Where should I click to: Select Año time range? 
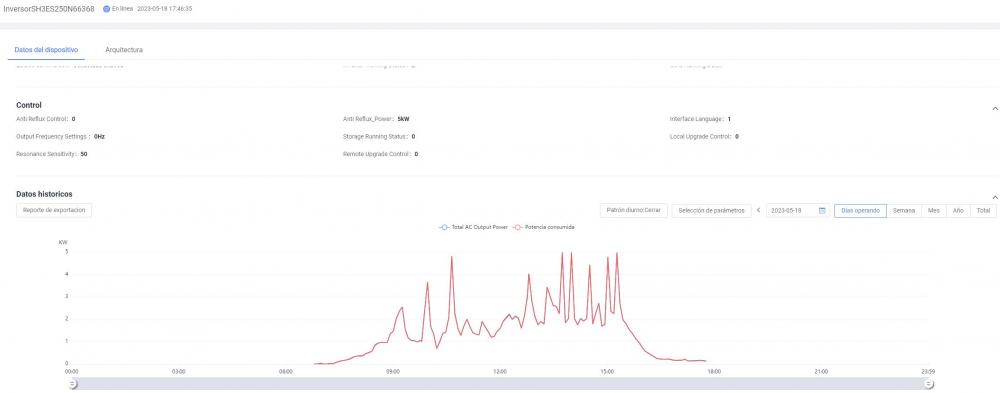coord(958,211)
